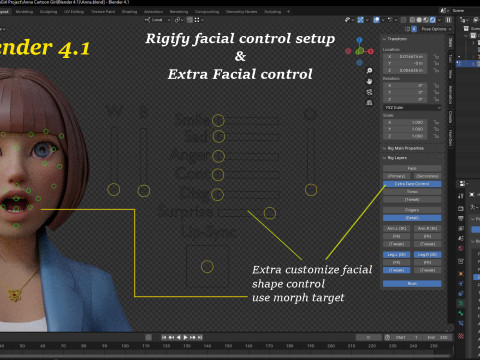
Task: Click Face (Primary) layer button
Action: coord(397,176)
